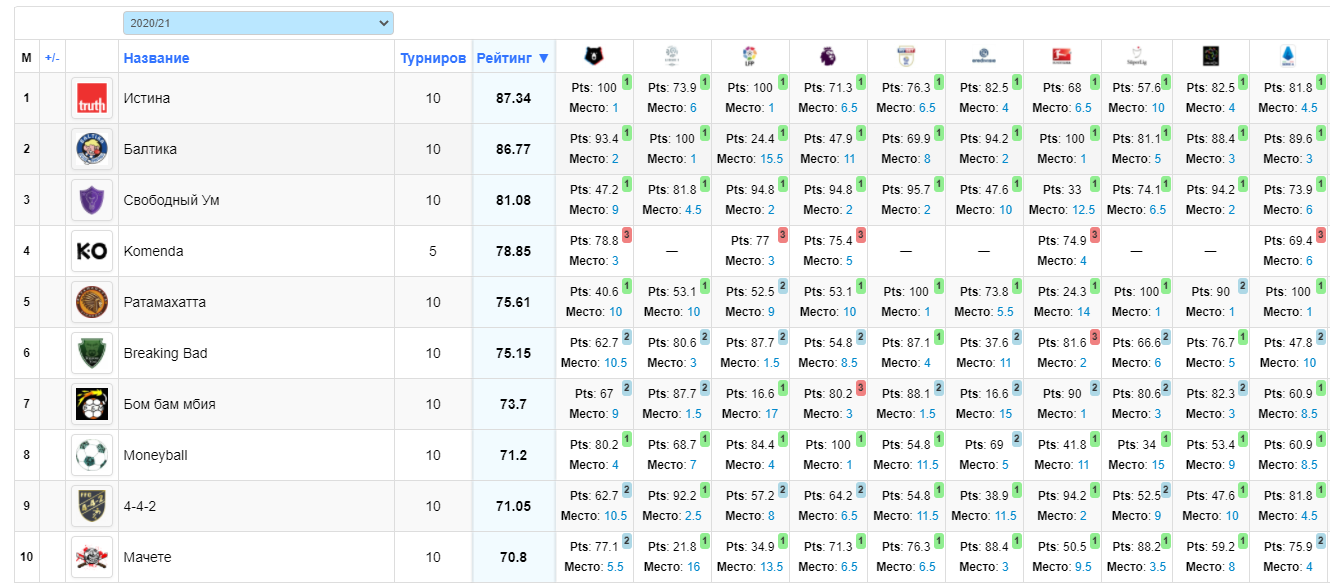The height and width of the screenshot is (583, 1330).
Task: Click the +/- column header
Action: point(52,58)
